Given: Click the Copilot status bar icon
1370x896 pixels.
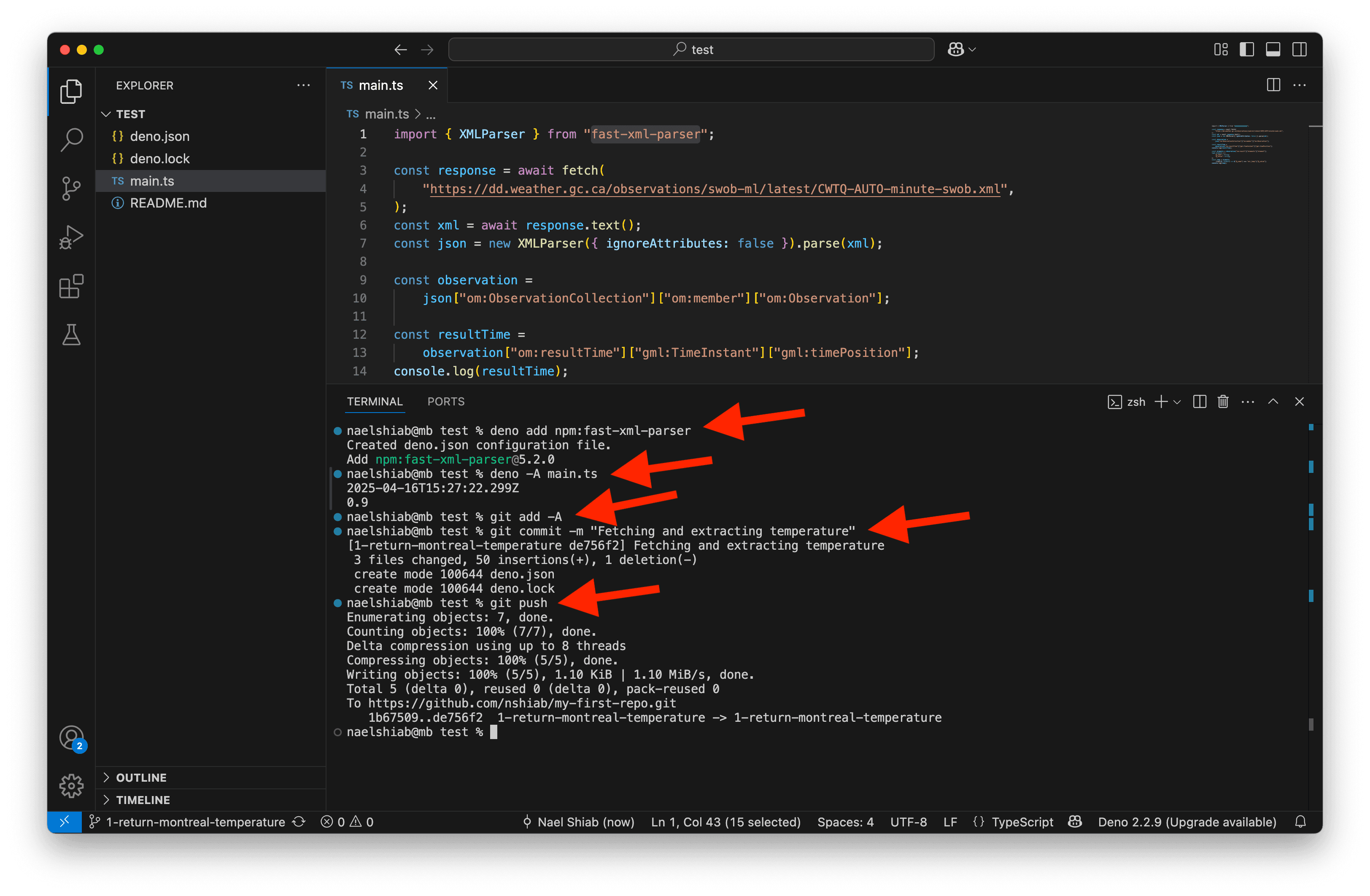Looking at the screenshot, I should (1075, 822).
